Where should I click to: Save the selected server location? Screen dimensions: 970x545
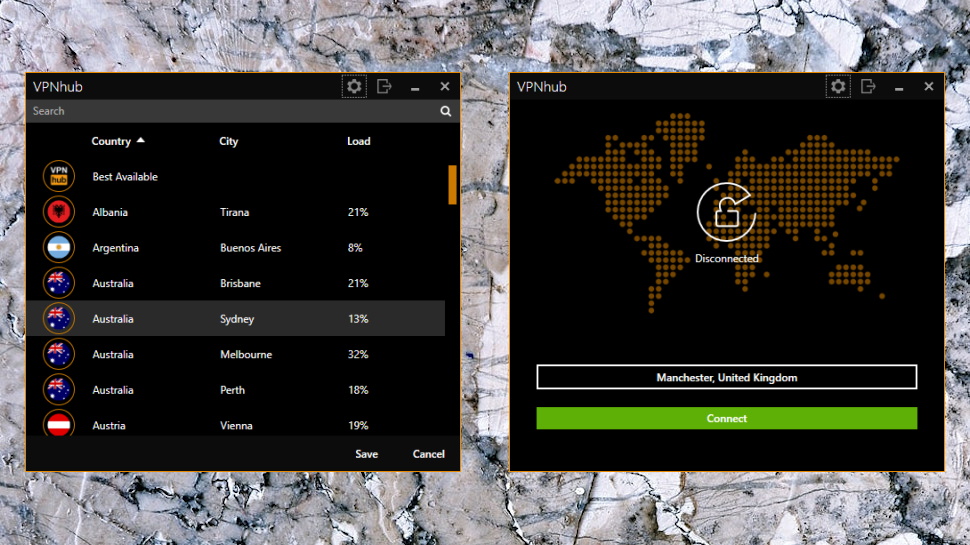click(x=366, y=454)
